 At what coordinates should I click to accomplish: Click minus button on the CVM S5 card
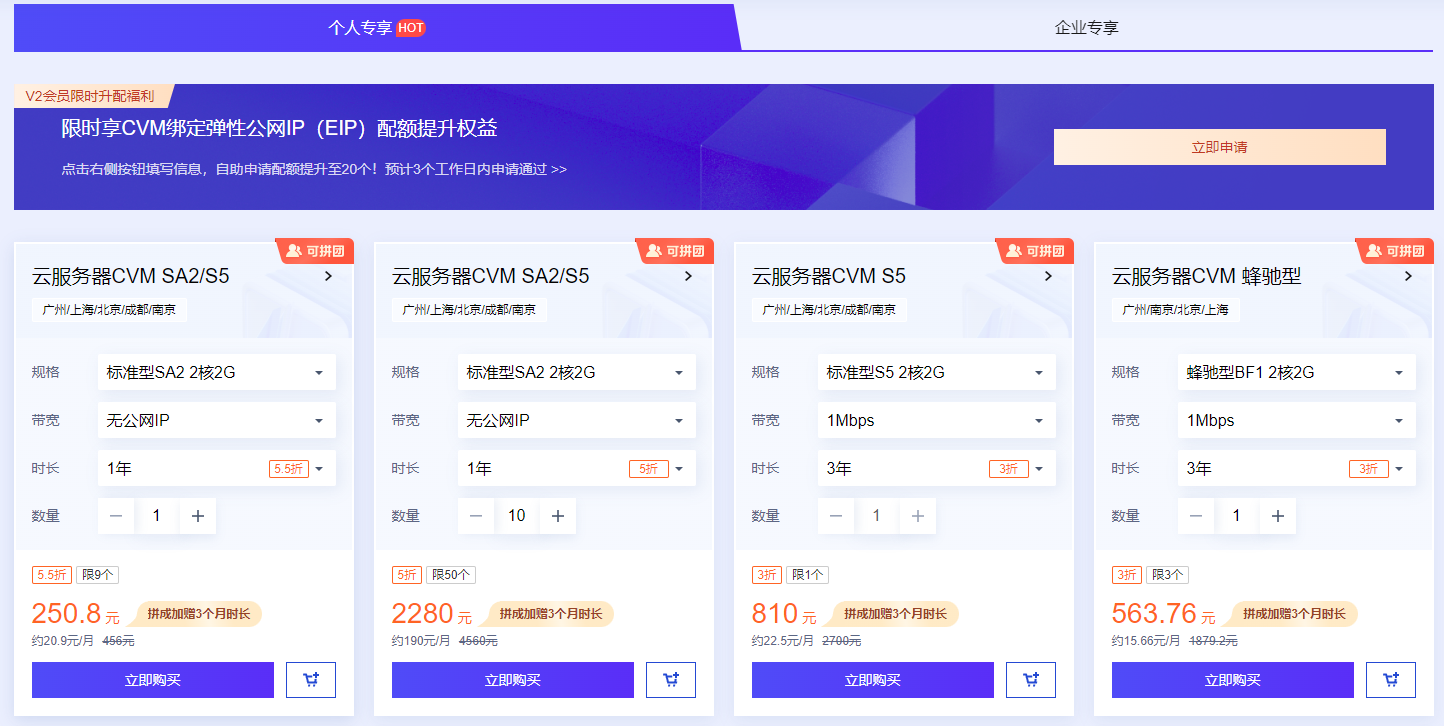point(836,516)
